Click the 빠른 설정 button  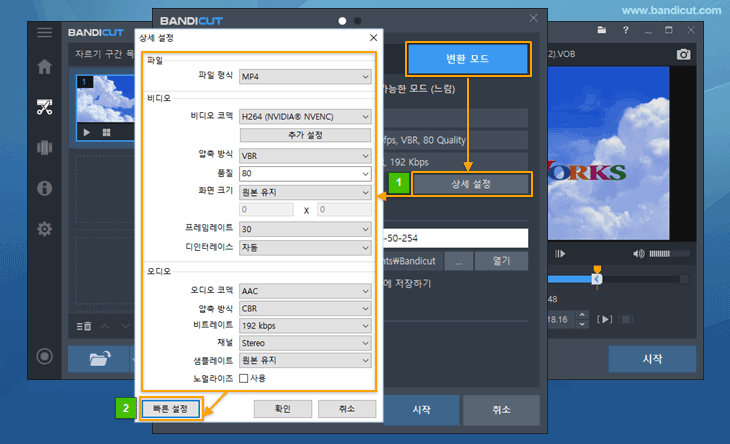pos(170,409)
